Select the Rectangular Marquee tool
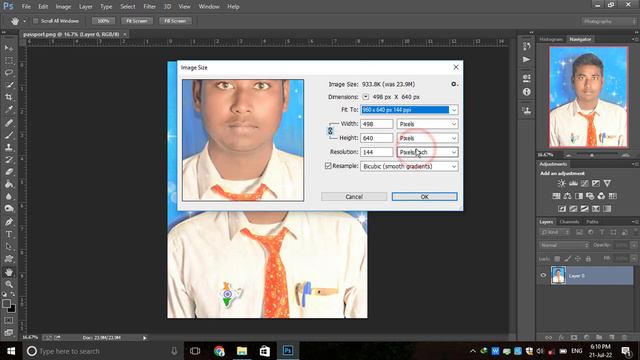Viewport: 640px width, 360px height. click(9, 60)
